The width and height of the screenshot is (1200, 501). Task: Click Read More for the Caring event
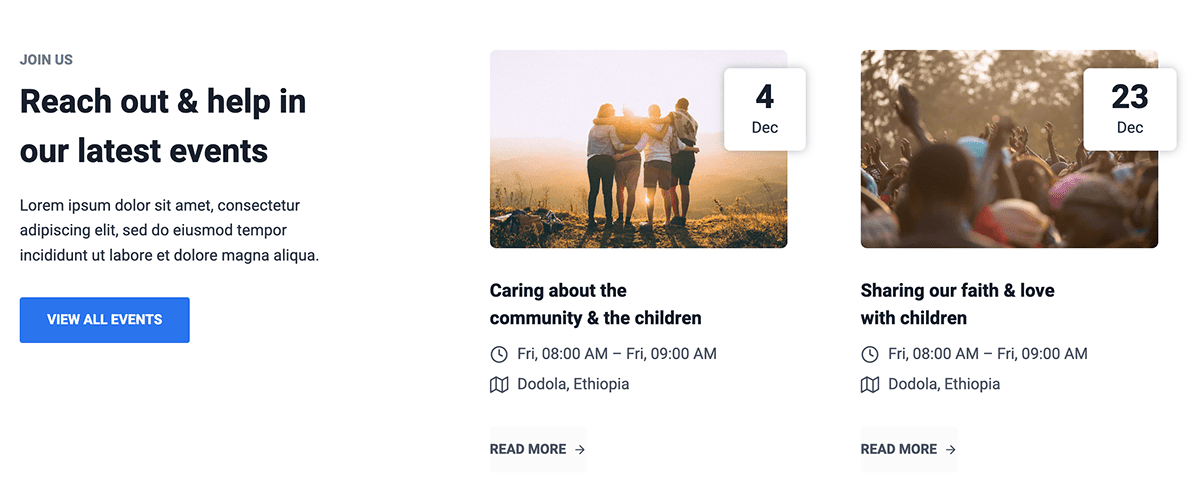tap(528, 449)
